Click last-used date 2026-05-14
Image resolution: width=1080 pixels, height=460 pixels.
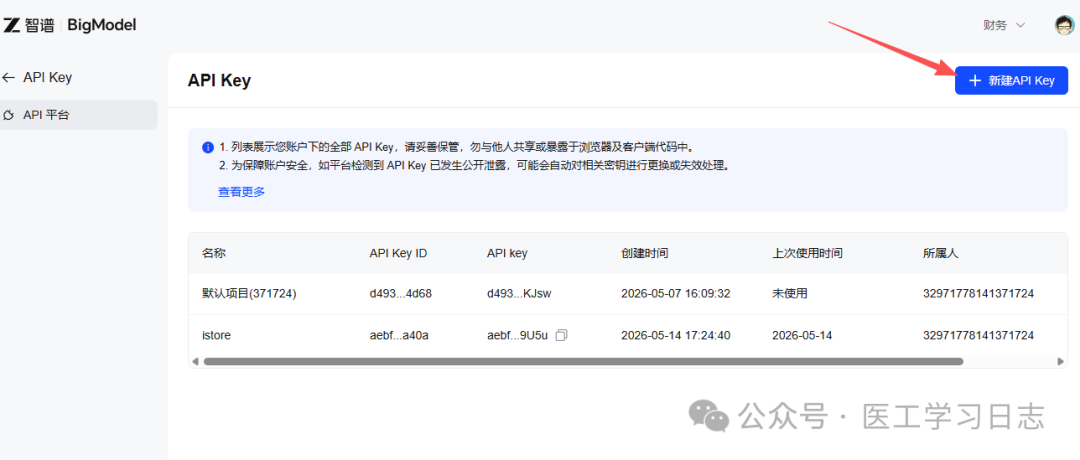click(x=802, y=335)
